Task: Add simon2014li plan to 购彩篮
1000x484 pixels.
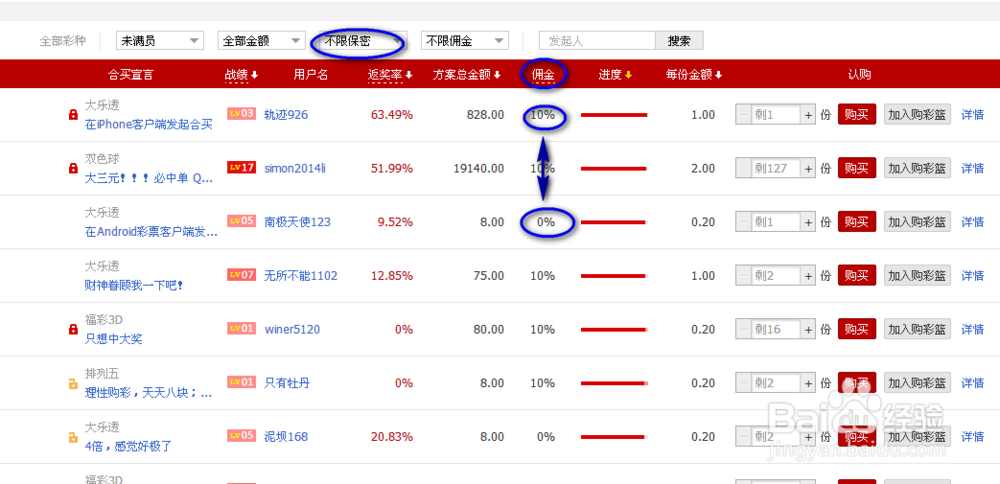Action: (917, 168)
